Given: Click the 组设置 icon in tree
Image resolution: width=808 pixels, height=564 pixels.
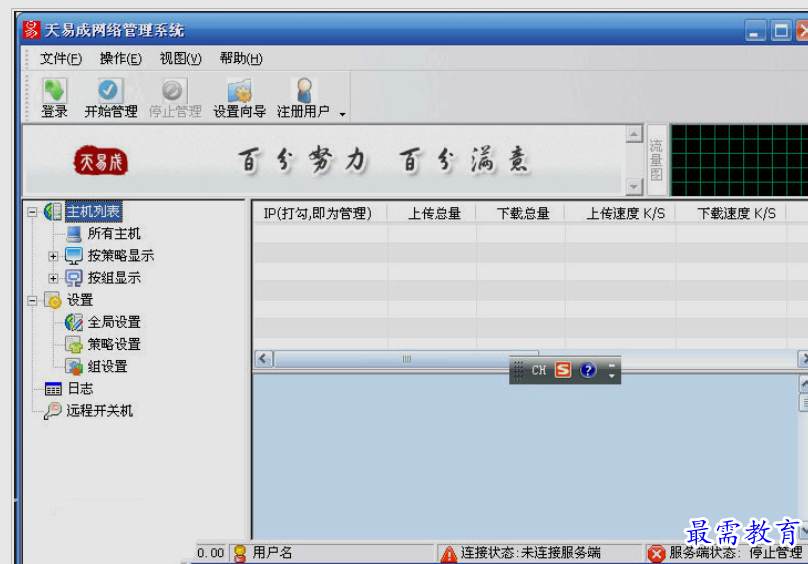Looking at the screenshot, I should [74, 367].
